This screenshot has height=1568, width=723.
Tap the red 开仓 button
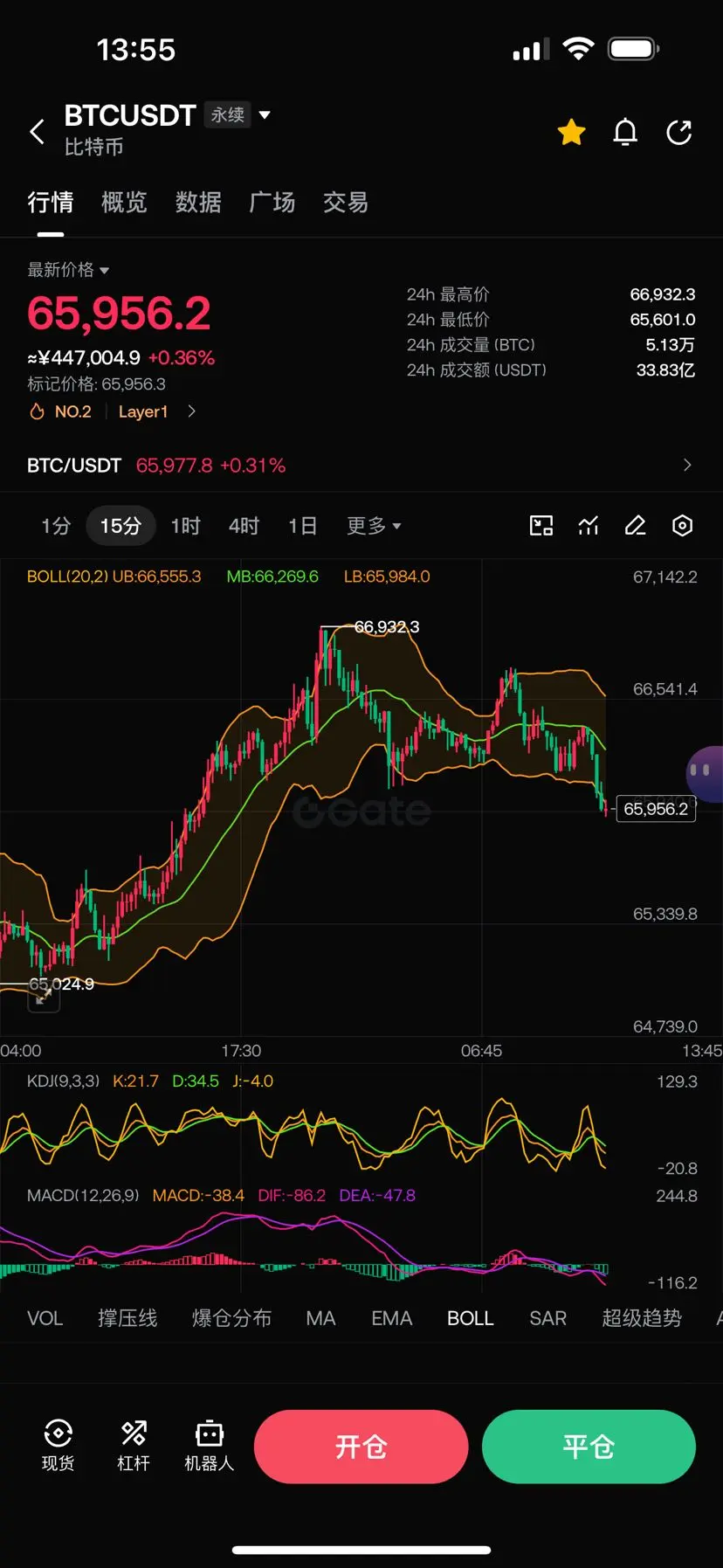pyautogui.click(x=361, y=1447)
